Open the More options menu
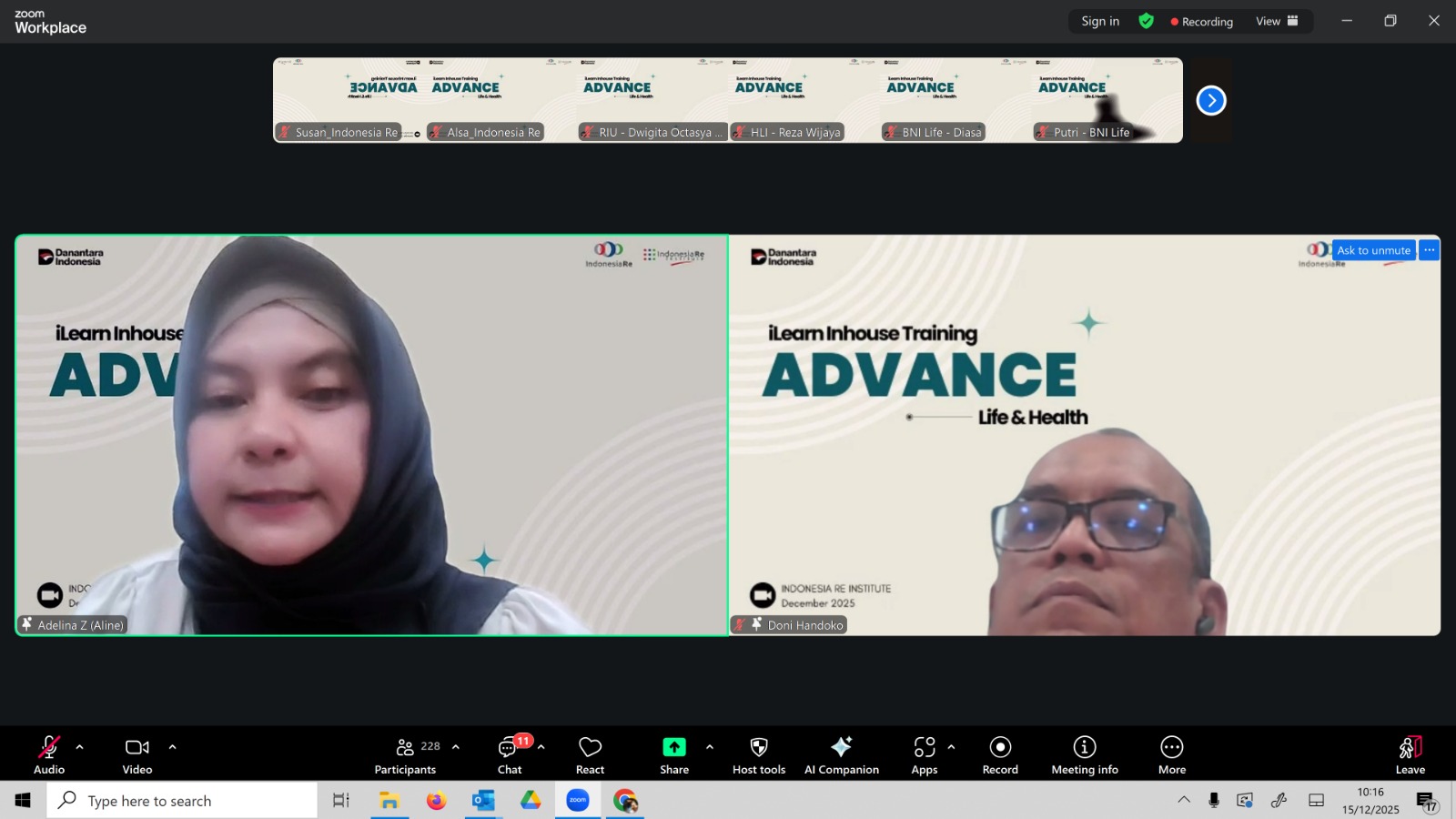The image size is (1456, 819). point(1171,755)
